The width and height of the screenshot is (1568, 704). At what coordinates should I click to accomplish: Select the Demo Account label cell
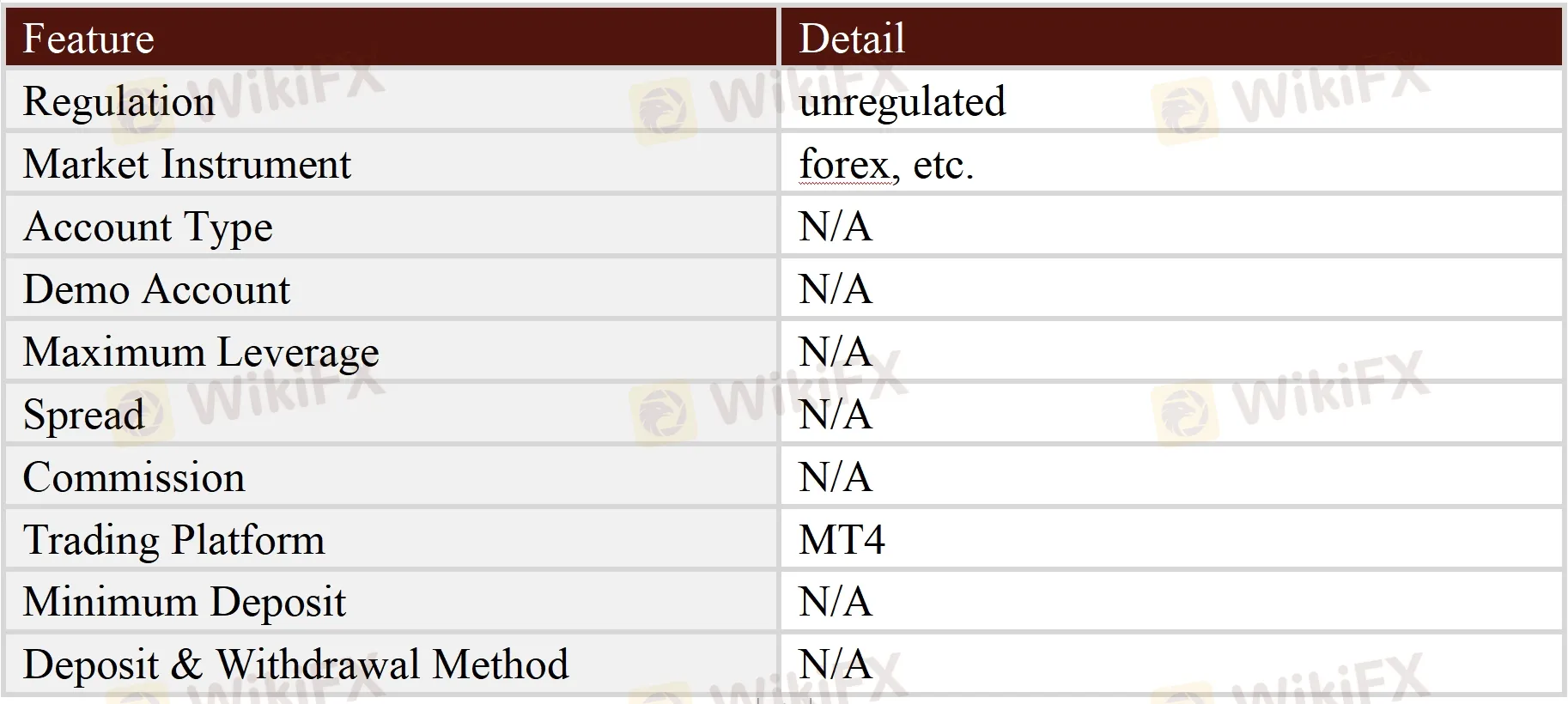[156, 289]
